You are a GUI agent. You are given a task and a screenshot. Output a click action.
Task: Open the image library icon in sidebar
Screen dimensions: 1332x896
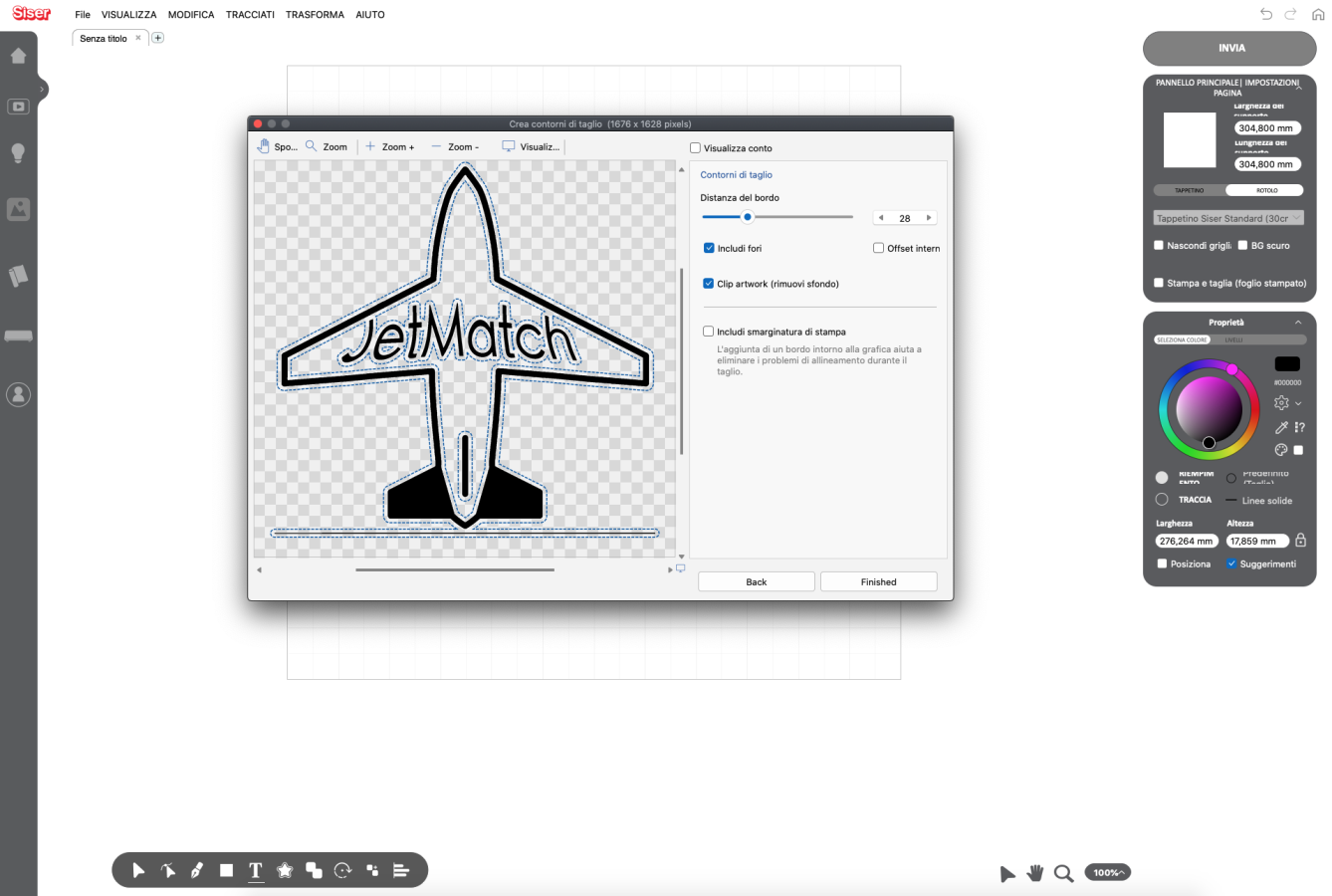click(18, 209)
